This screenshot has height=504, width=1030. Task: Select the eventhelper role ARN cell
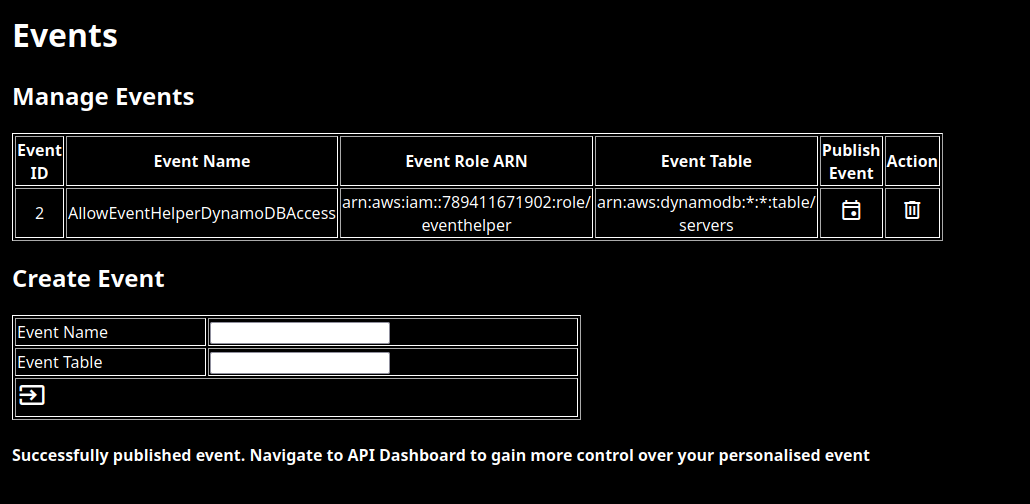(x=466, y=213)
